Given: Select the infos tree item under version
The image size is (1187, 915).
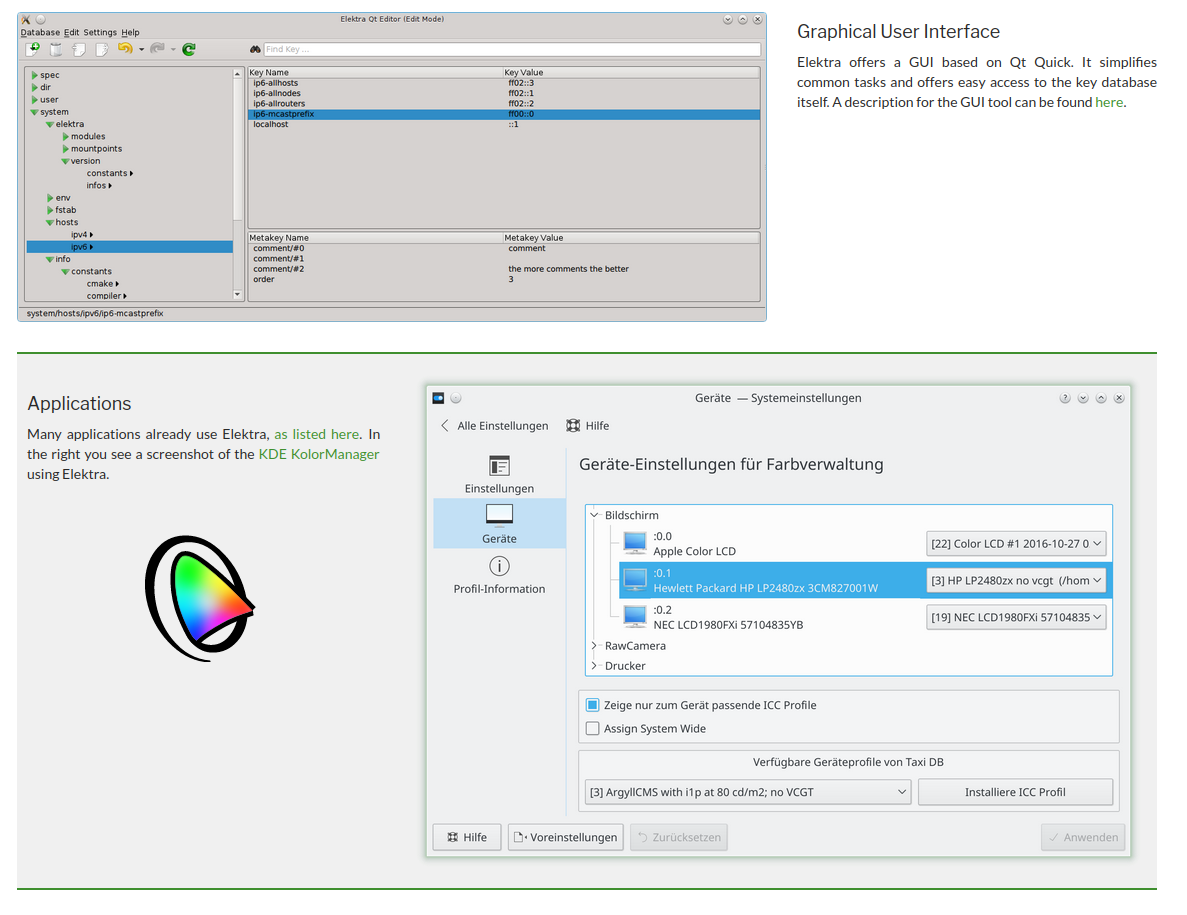Looking at the screenshot, I should pyautogui.click(x=99, y=185).
